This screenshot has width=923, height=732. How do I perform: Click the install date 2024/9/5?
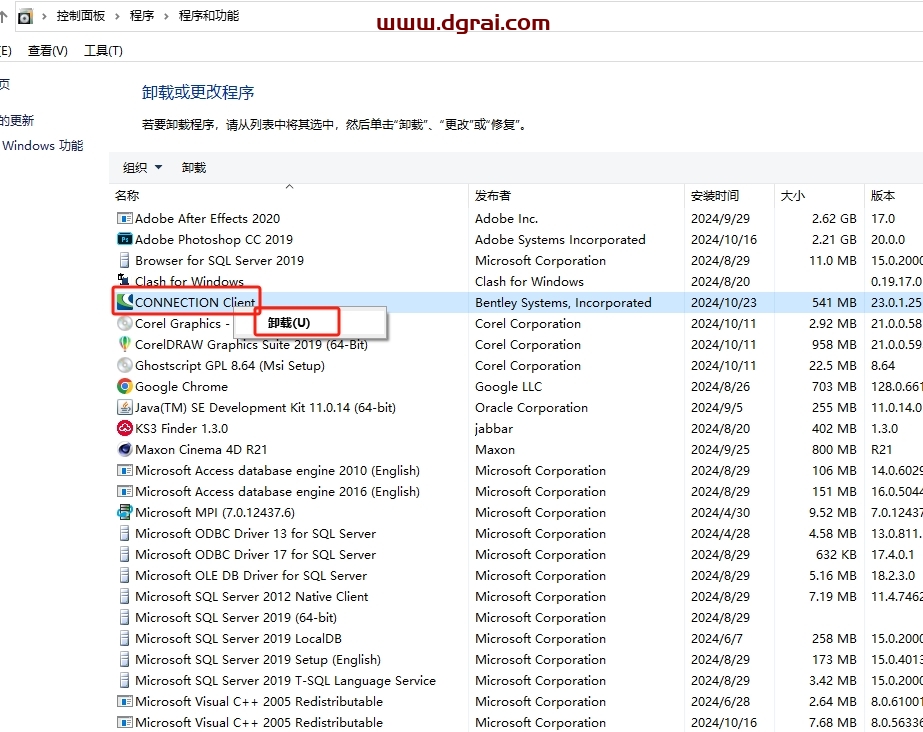pyautogui.click(x=717, y=407)
